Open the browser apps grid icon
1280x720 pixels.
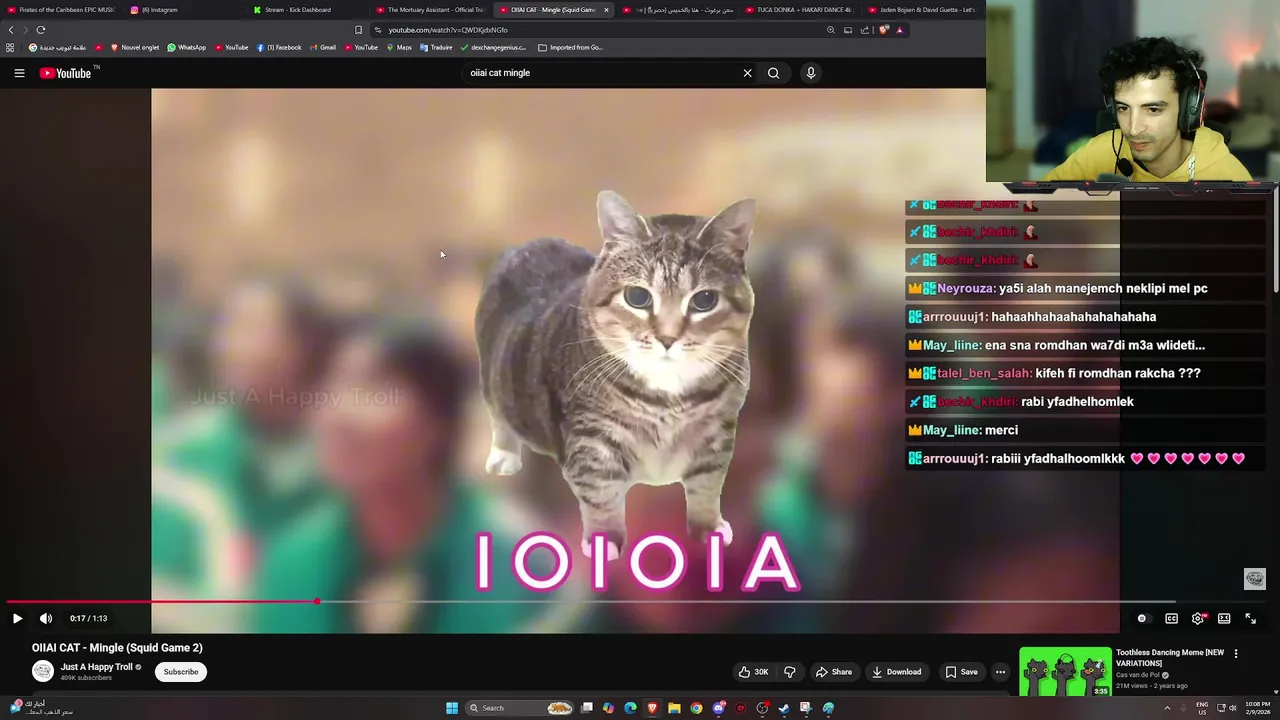click(x=10, y=47)
